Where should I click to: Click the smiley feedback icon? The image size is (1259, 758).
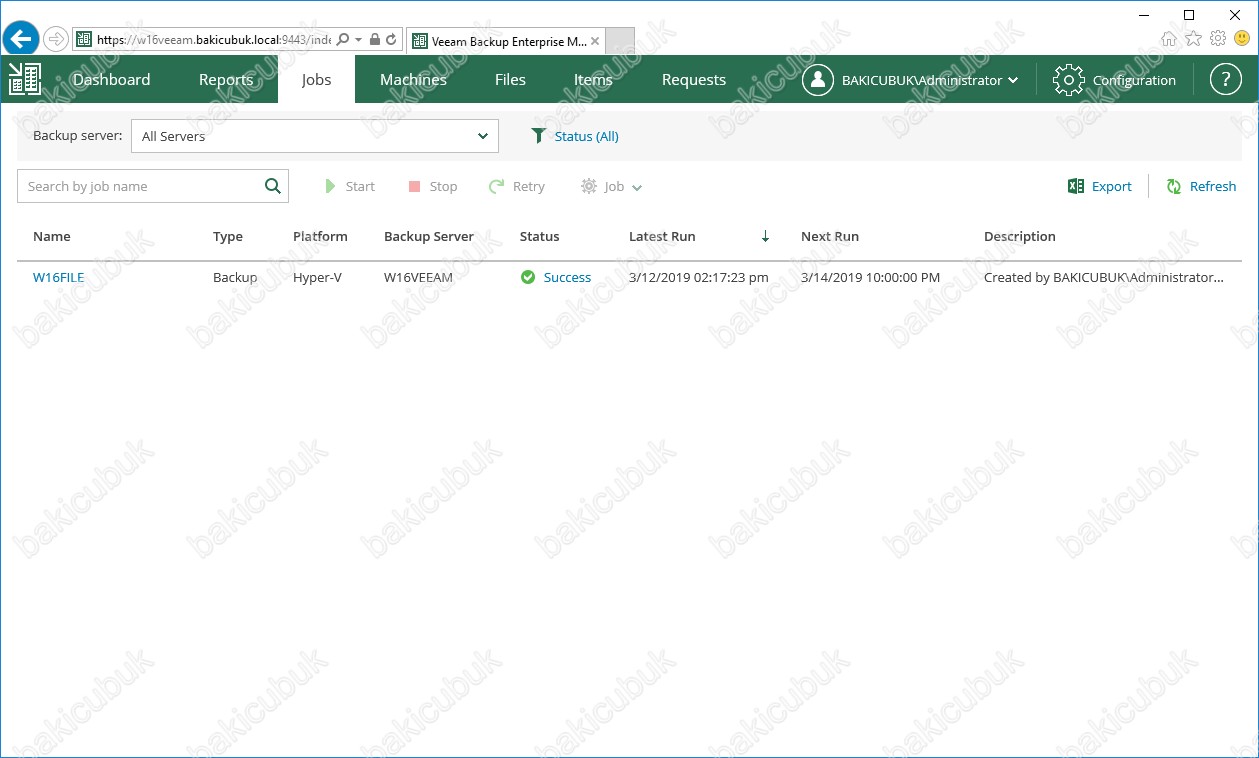coord(1242,39)
